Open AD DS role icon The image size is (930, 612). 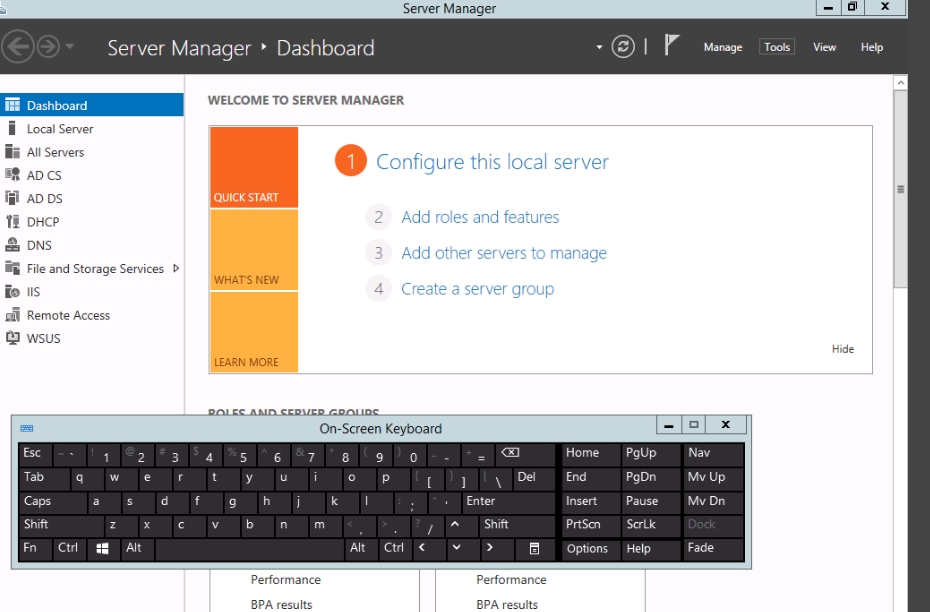[x=12, y=198]
